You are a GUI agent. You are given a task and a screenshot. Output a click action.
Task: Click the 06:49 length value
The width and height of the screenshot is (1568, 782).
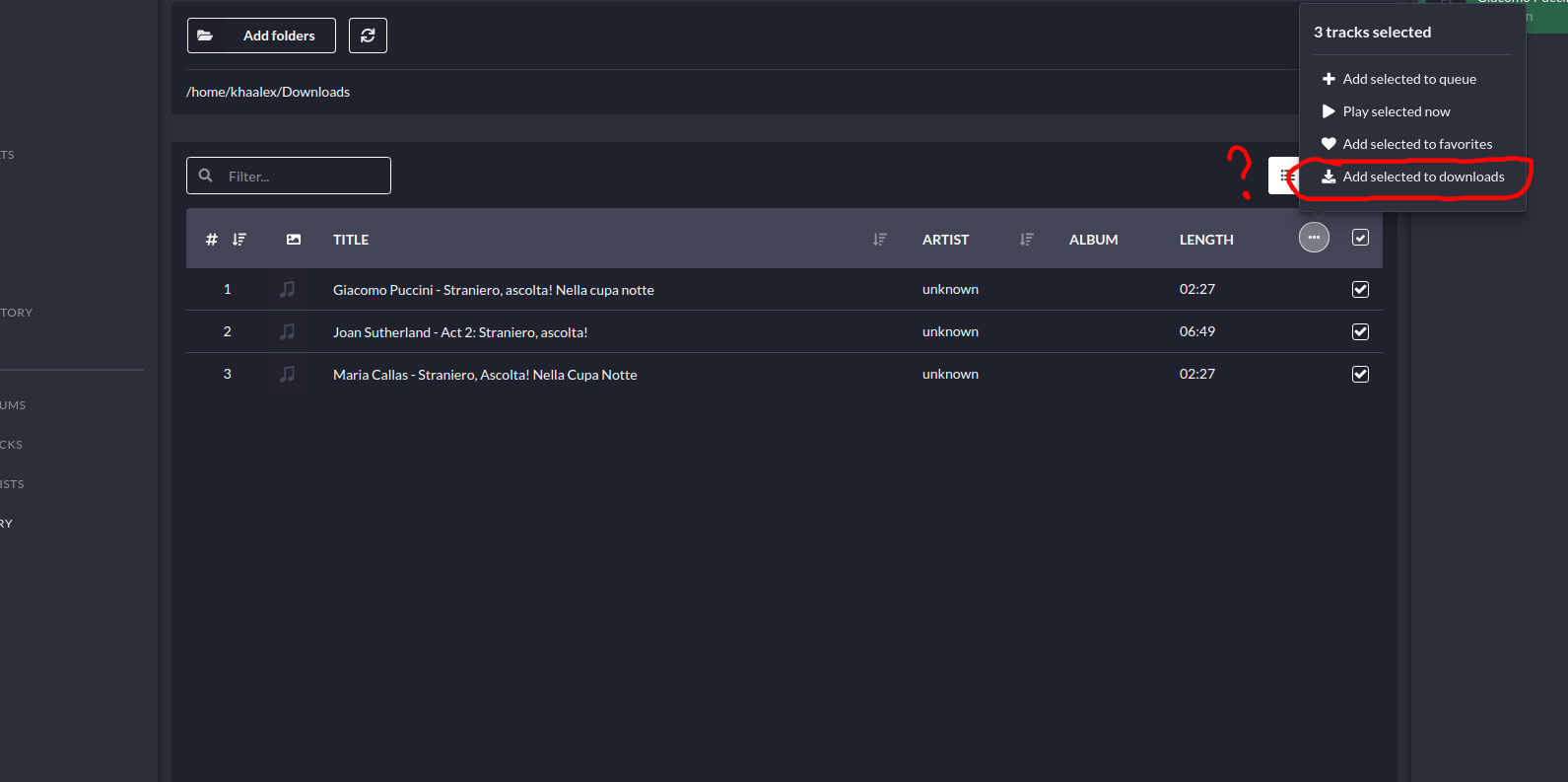(1197, 331)
